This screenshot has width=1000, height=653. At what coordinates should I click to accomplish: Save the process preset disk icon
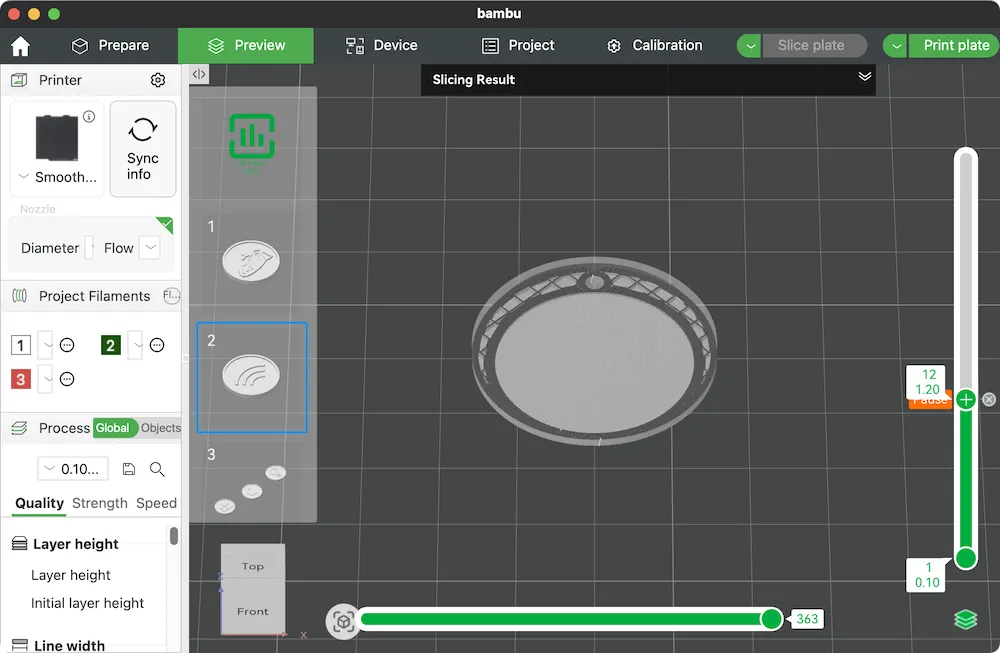(x=129, y=469)
